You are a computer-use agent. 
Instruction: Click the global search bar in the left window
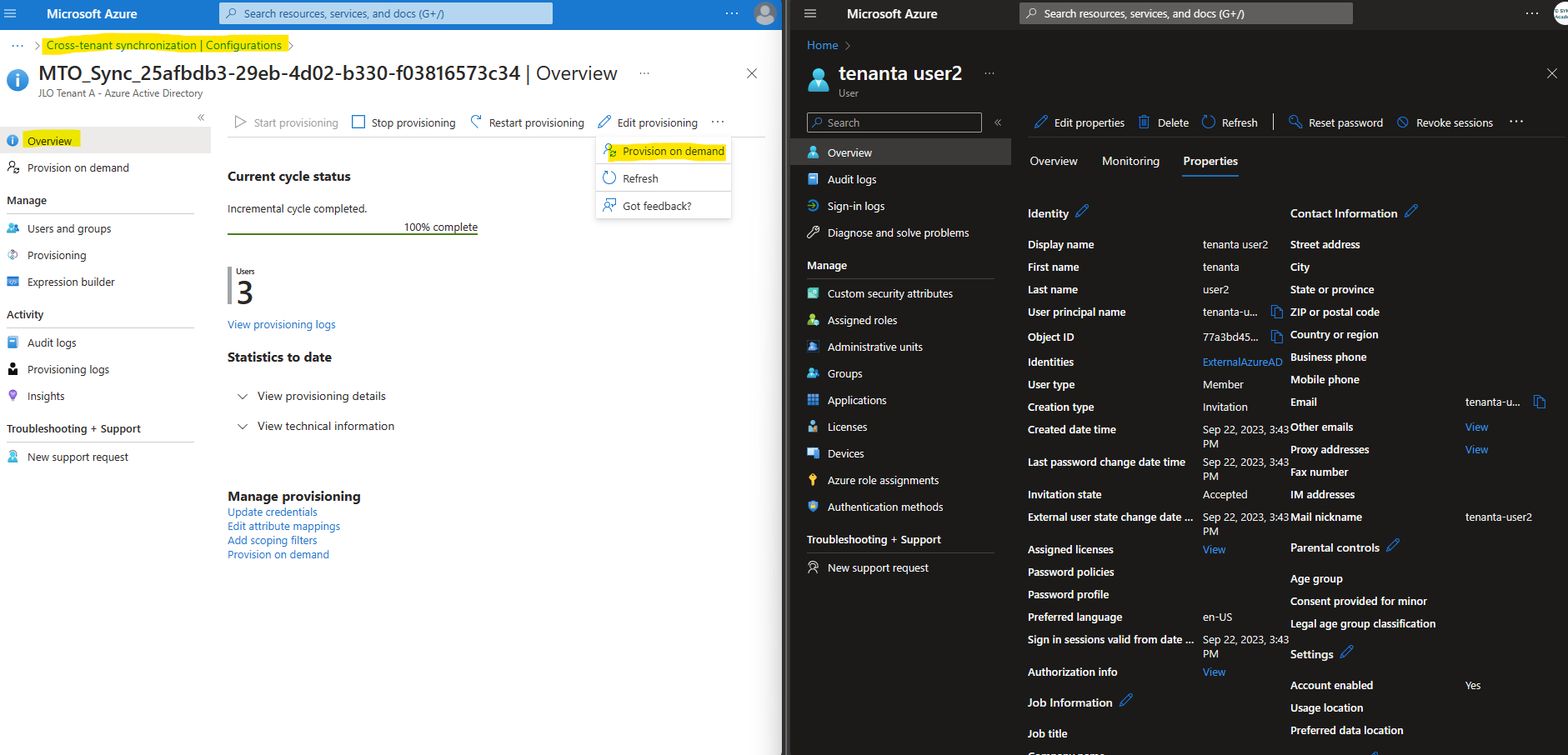coord(386,13)
